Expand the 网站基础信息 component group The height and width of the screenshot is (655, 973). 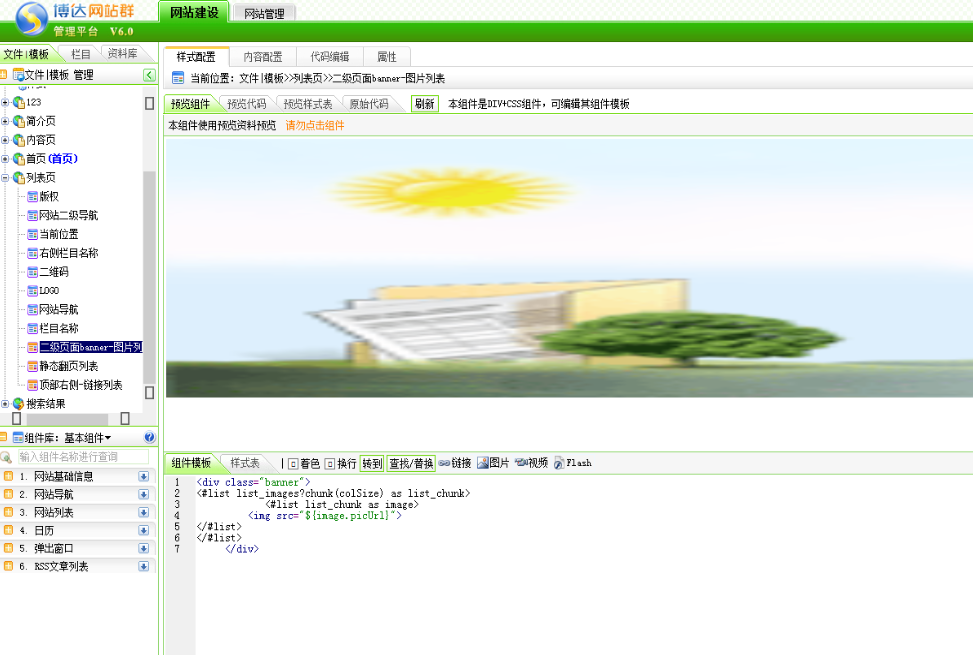click(143, 477)
